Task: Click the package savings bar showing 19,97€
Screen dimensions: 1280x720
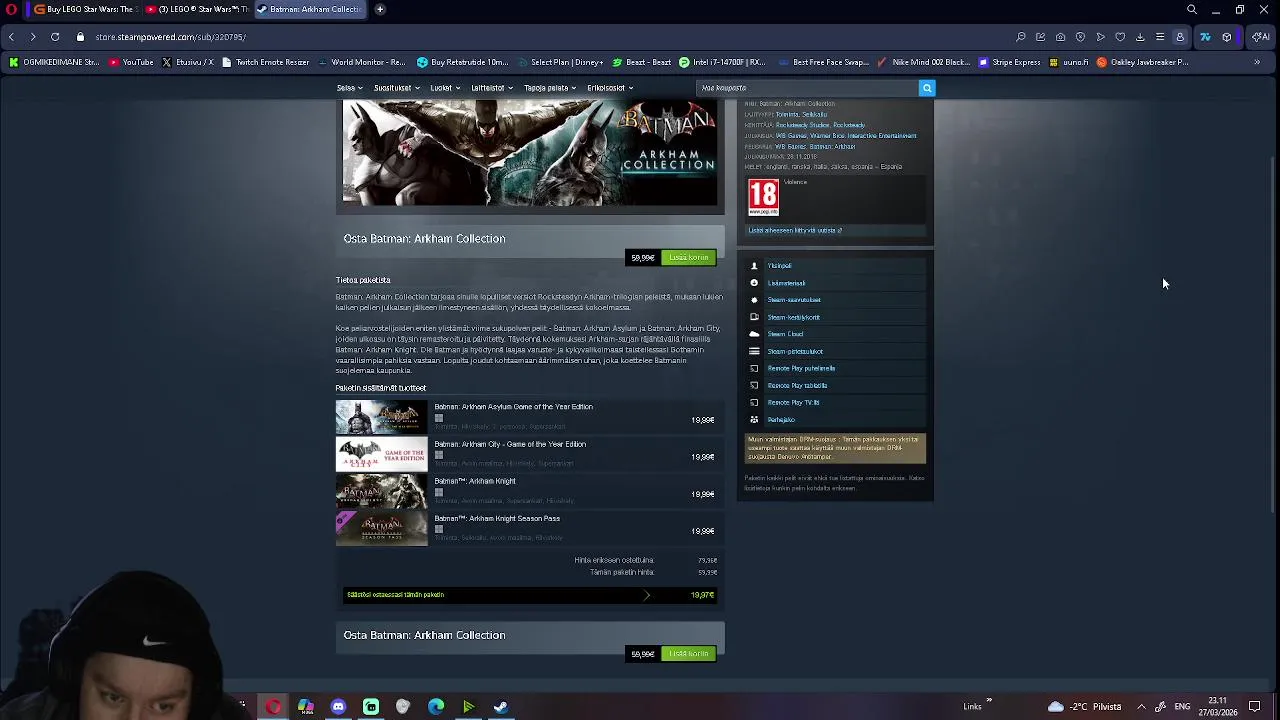Action: click(x=530, y=595)
